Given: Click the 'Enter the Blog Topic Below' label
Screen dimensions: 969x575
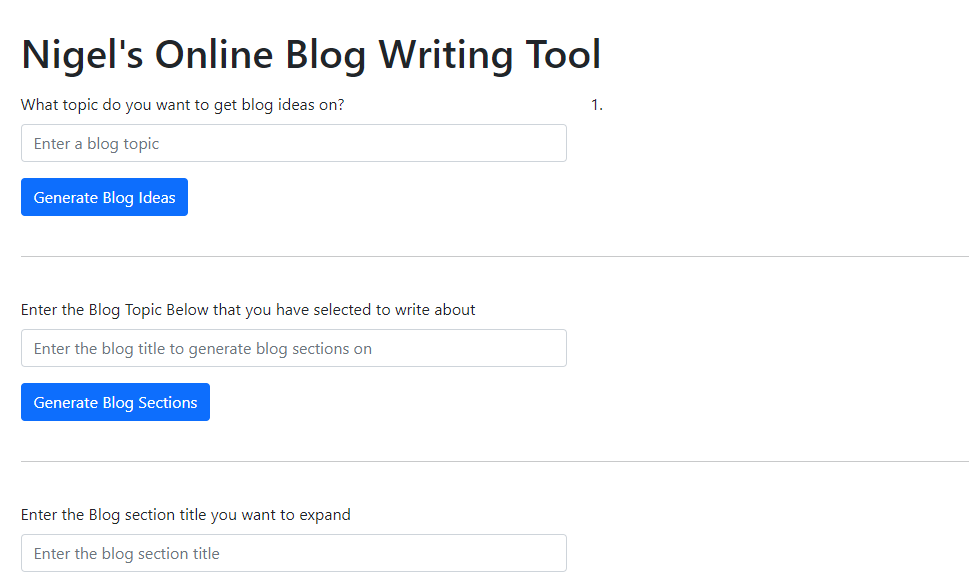Looking at the screenshot, I should click(248, 309).
